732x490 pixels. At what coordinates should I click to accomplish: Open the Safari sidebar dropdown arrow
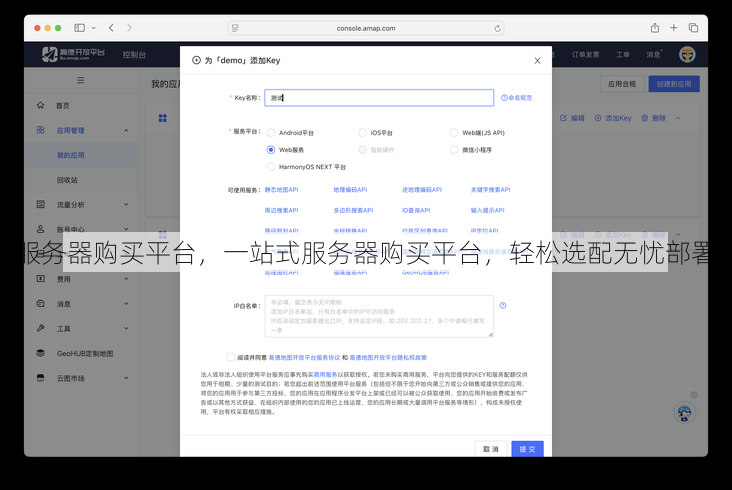click(94, 28)
